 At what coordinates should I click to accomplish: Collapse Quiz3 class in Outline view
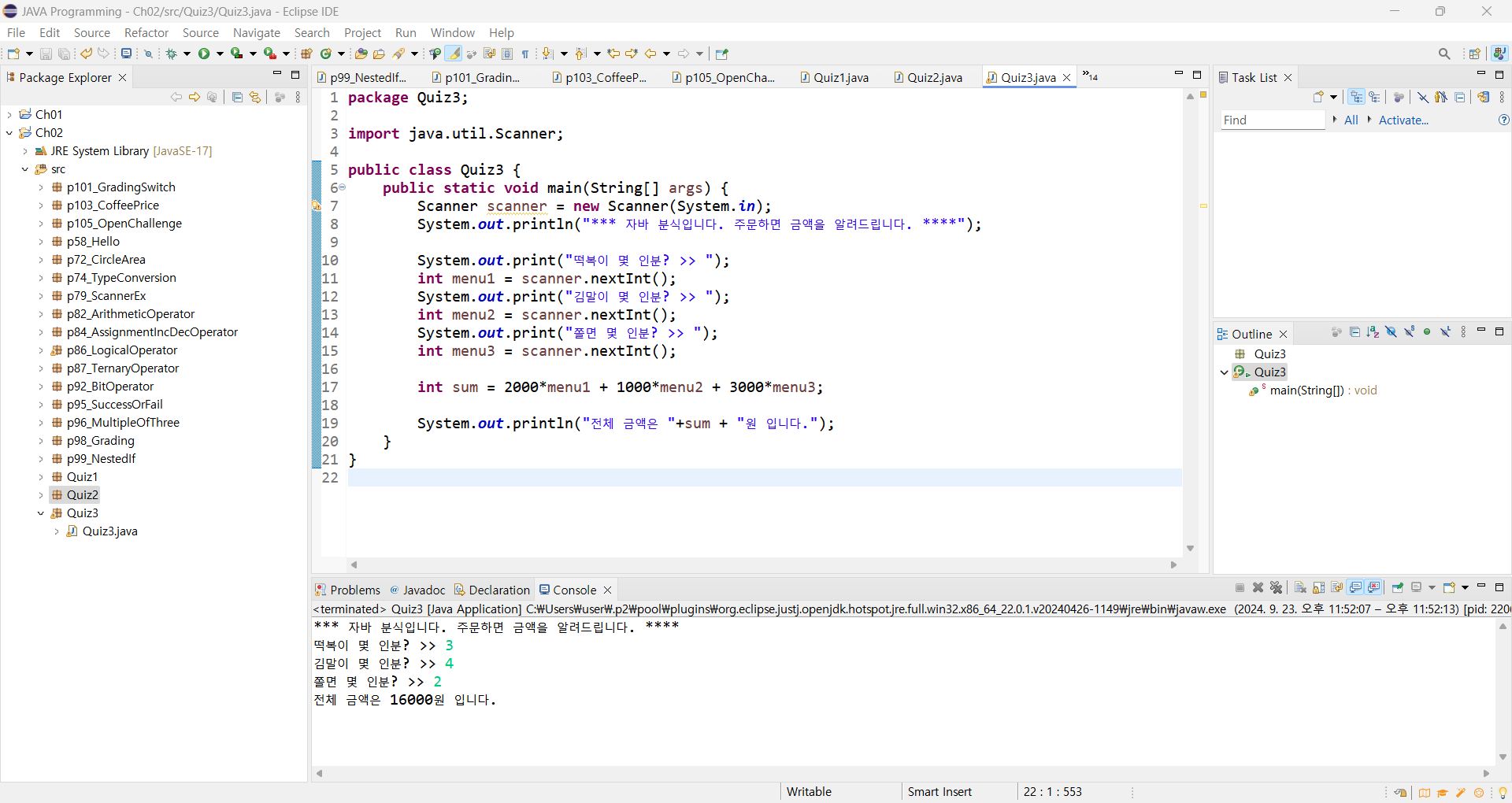coord(1224,372)
